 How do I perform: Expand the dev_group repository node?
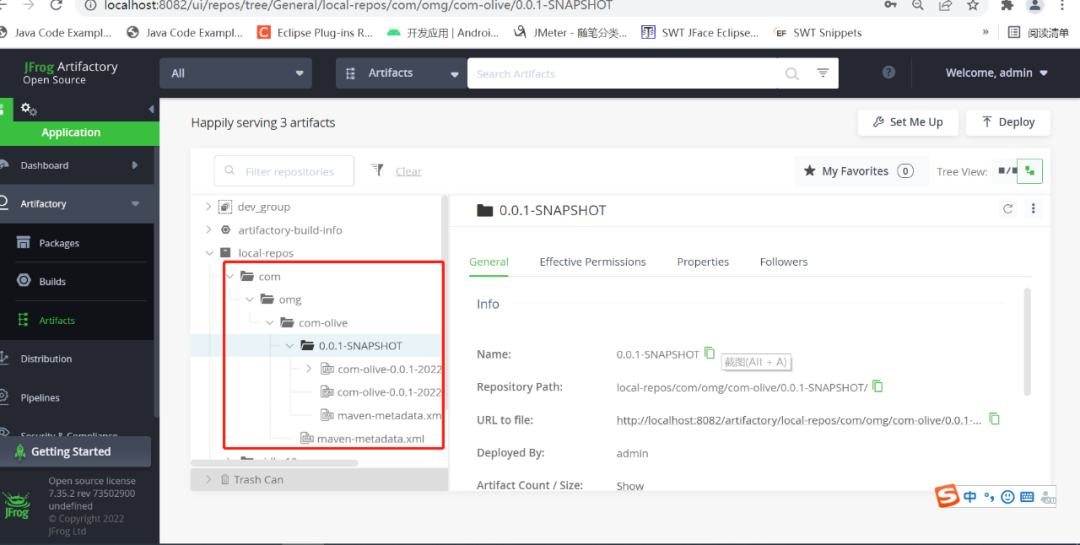pos(208,206)
